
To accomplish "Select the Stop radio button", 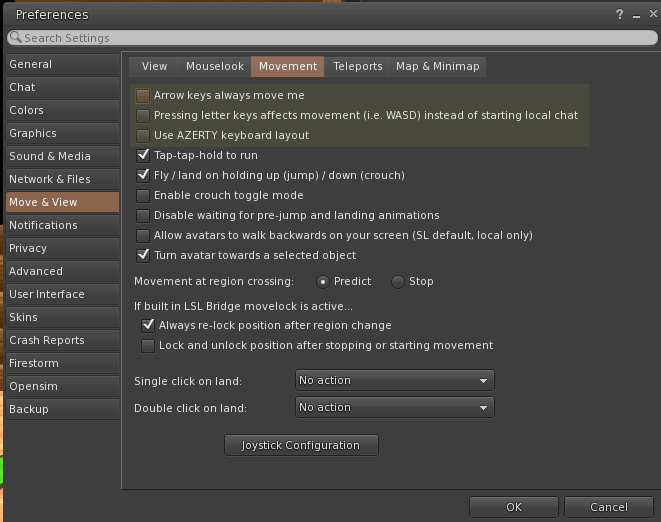I will click(x=397, y=282).
